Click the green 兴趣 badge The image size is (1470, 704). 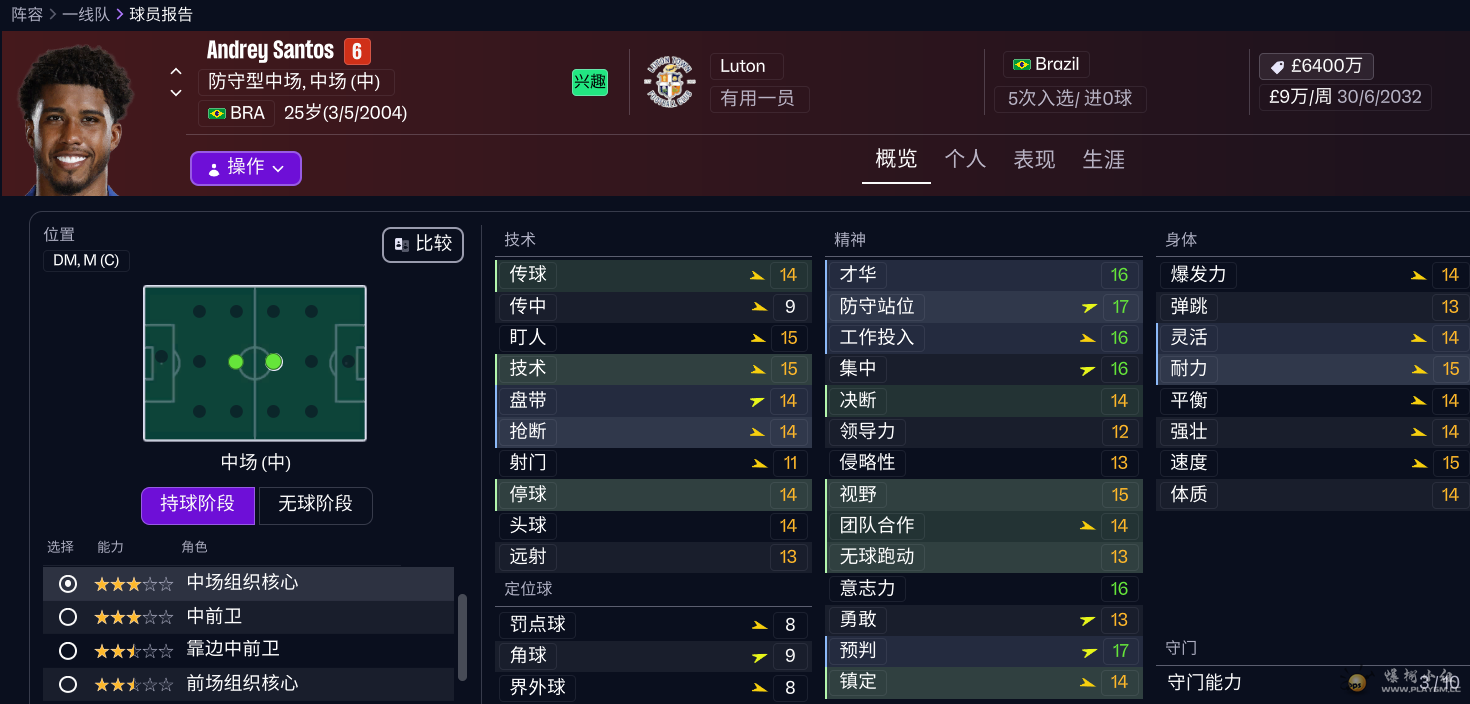(589, 82)
